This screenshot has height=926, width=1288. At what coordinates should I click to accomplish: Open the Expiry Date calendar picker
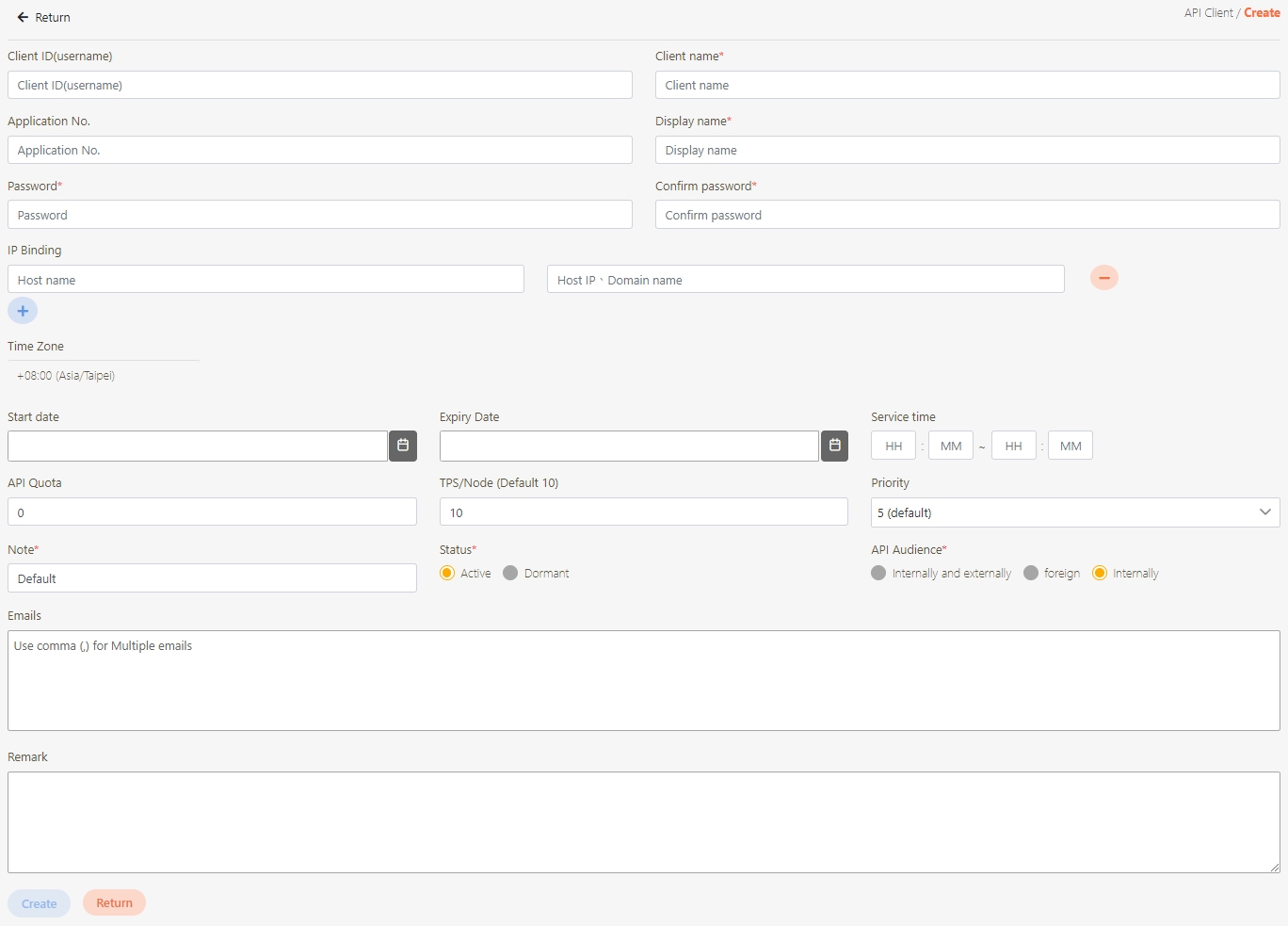click(834, 446)
